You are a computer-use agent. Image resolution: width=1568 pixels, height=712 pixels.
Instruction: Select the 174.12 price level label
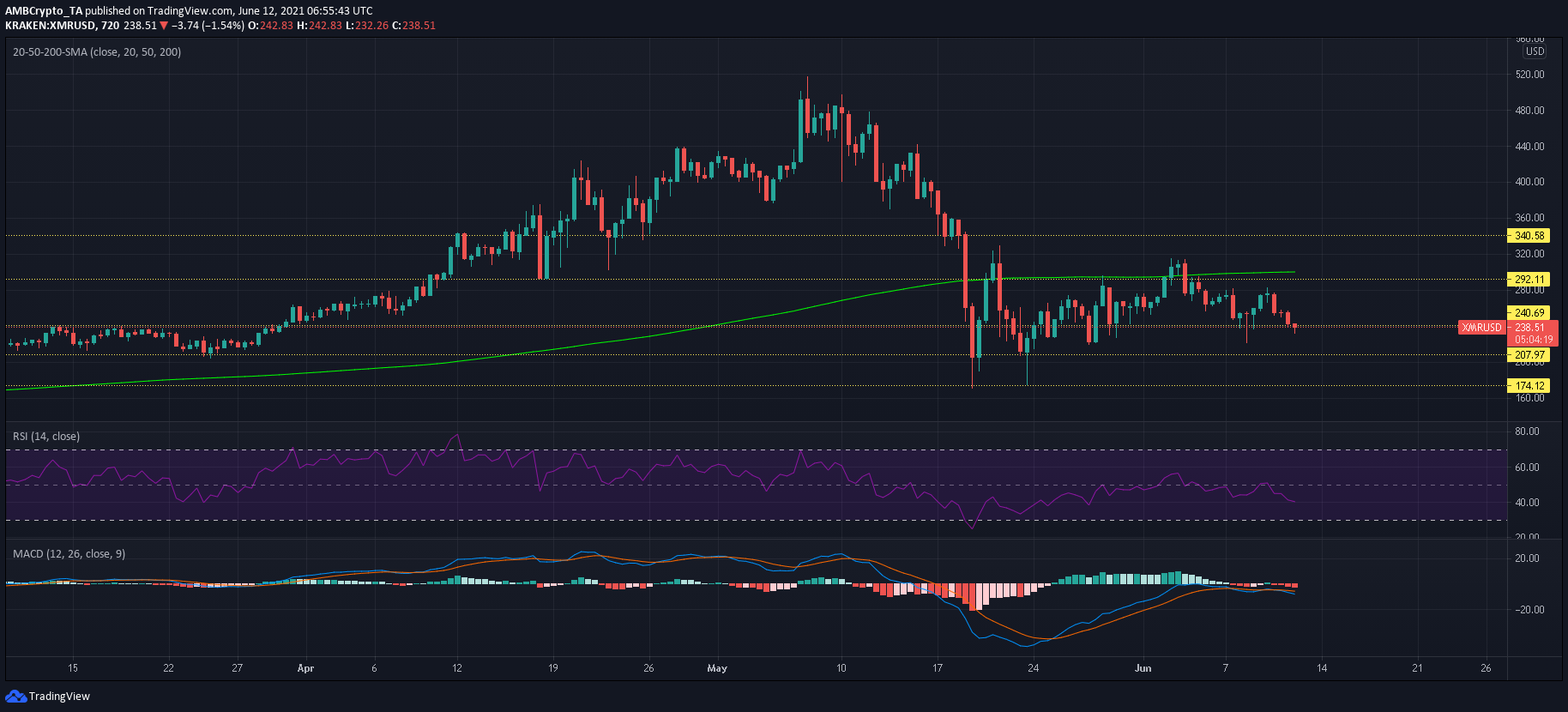click(1529, 386)
